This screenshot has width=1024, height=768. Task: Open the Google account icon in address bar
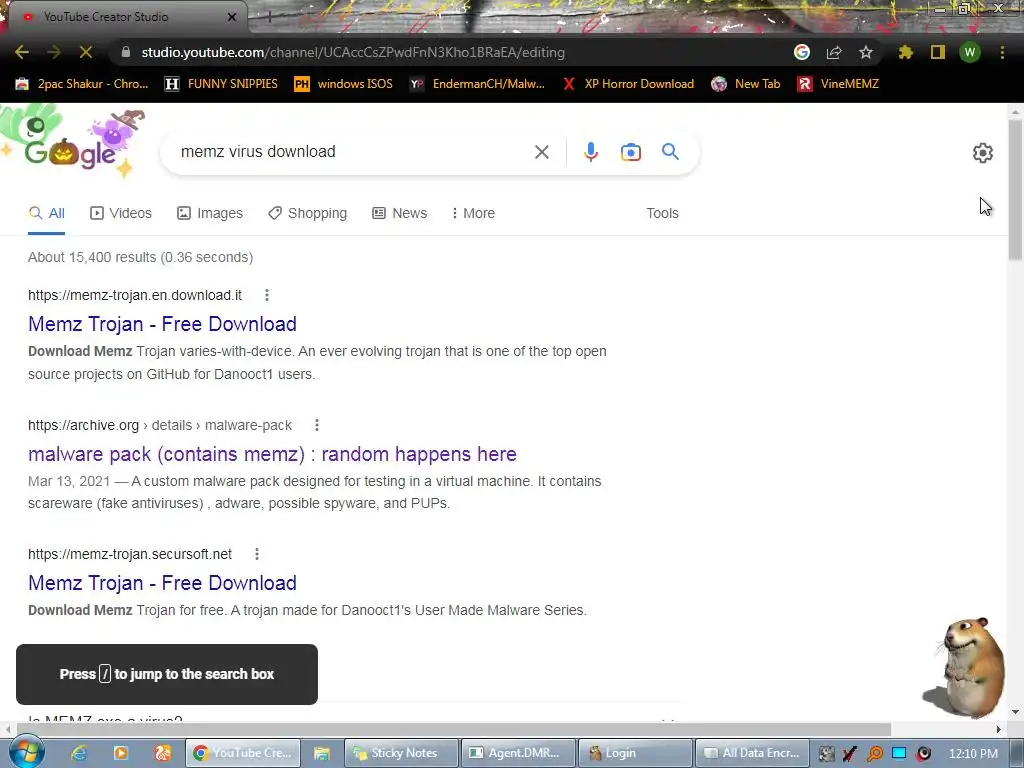pyautogui.click(x=802, y=52)
